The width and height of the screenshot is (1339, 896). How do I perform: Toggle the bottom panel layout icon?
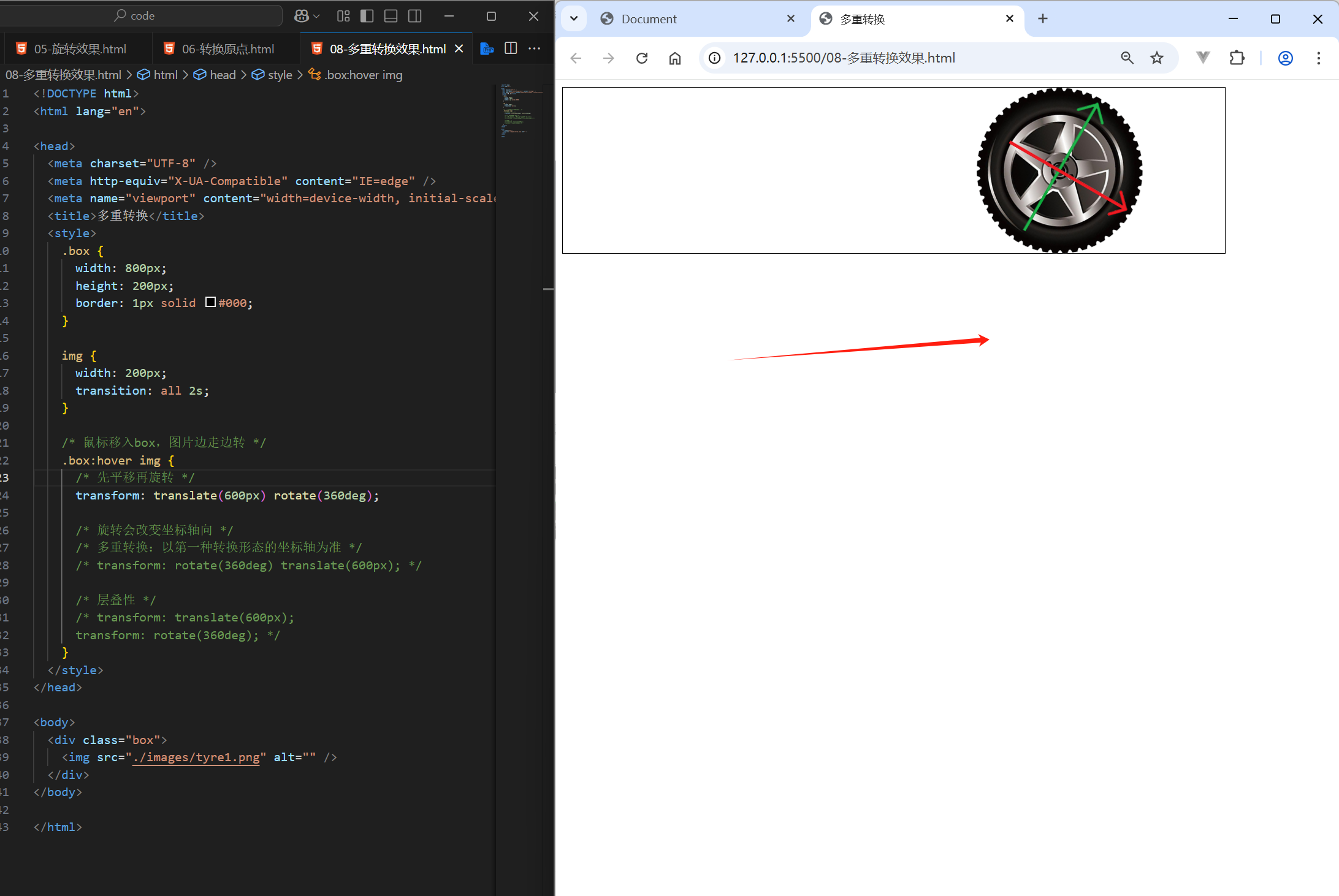tap(391, 16)
